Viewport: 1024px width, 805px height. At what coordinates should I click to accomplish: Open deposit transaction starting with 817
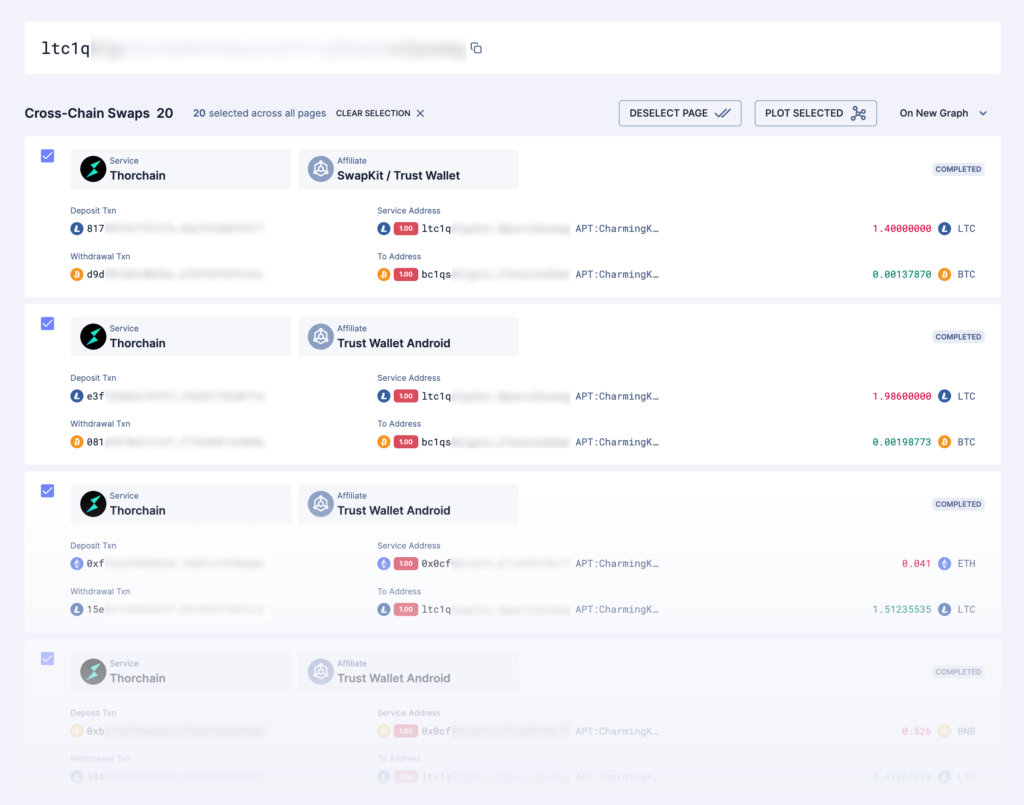pos(175,229)
